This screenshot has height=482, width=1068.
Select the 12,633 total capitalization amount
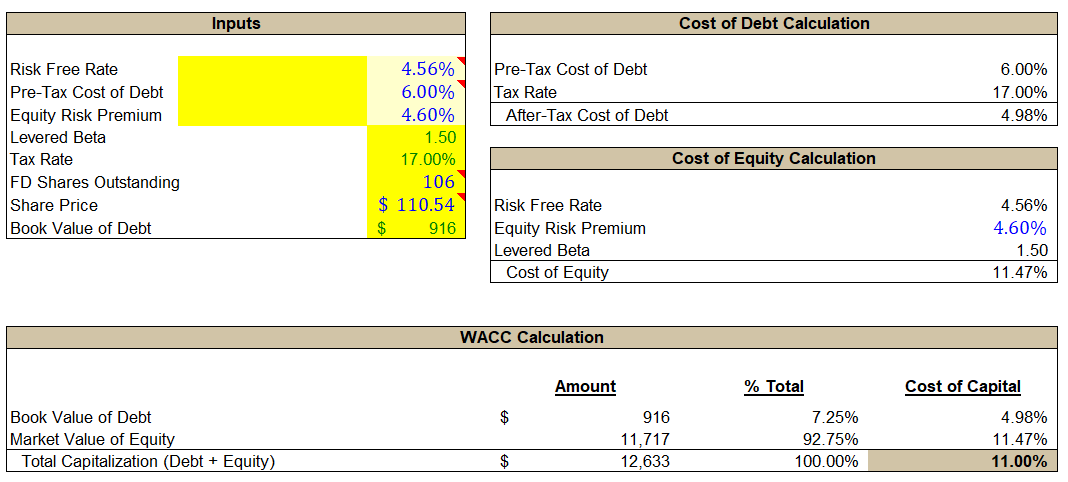(x=645, y=462)
